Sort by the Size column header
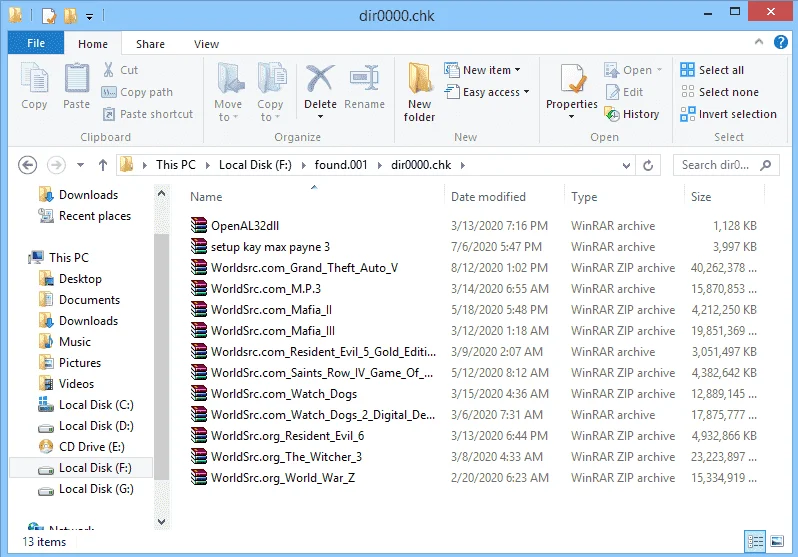This screenshot has height=557, width=798. pos(701,197)
